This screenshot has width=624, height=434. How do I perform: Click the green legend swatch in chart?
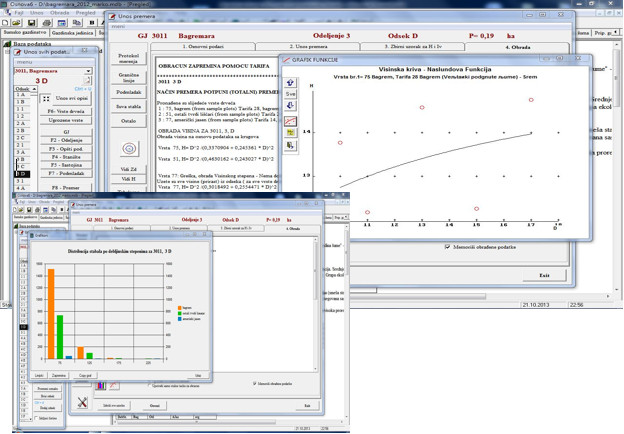[x=180, y=313]
